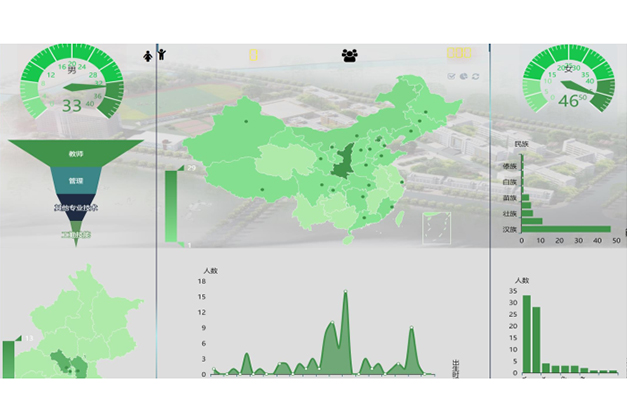The width and height of the screenshot is (627, 413).
Task: Select the northernmost district of Beijing map
Action: coord(87,286)
